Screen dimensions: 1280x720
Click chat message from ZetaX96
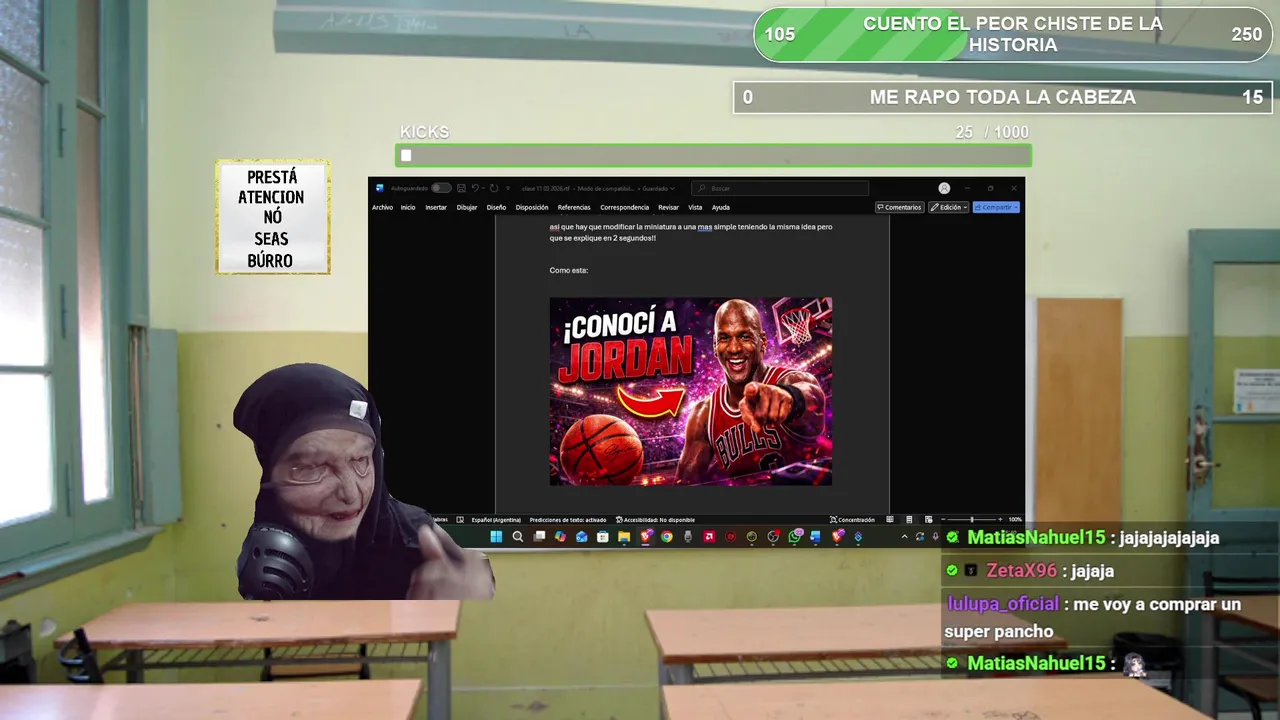[1030, 570]
